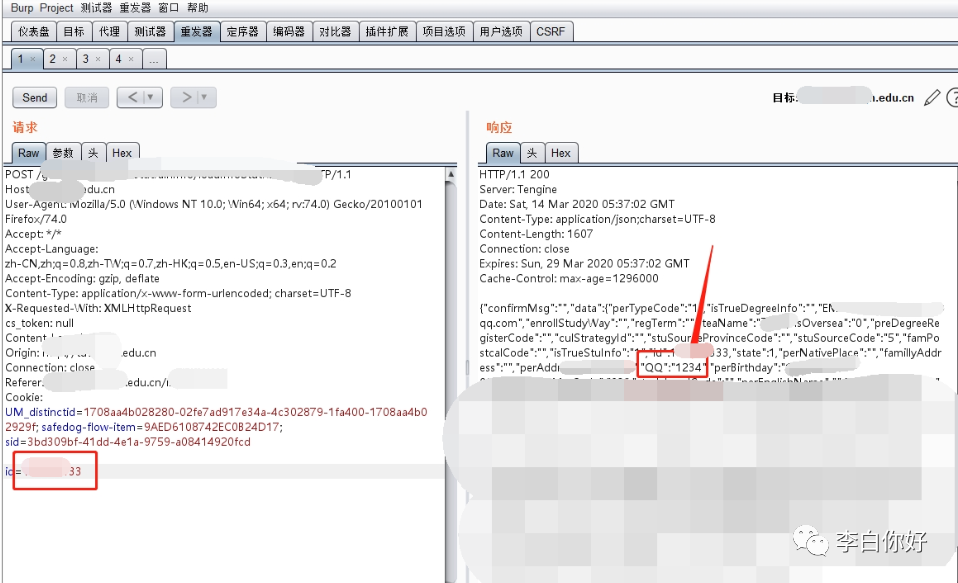Open history dropdown next to forward arrow
This screenshot has height=583, width=958.
pos(205,97)
